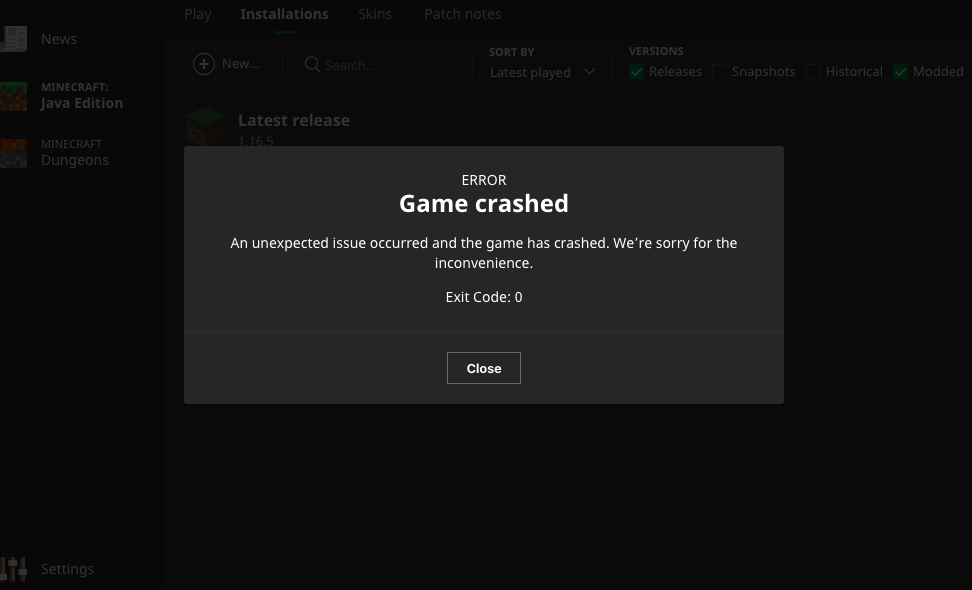Expand the sort by chevron arrow
The image size is (972, 590).
(x=590, y=72)
